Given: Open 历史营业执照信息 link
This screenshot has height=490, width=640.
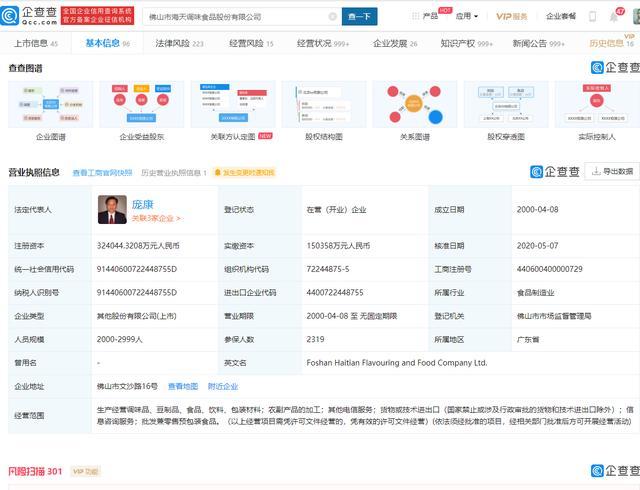Looking at the screenshot, I should pyautogui.click(x=174, y=173).
